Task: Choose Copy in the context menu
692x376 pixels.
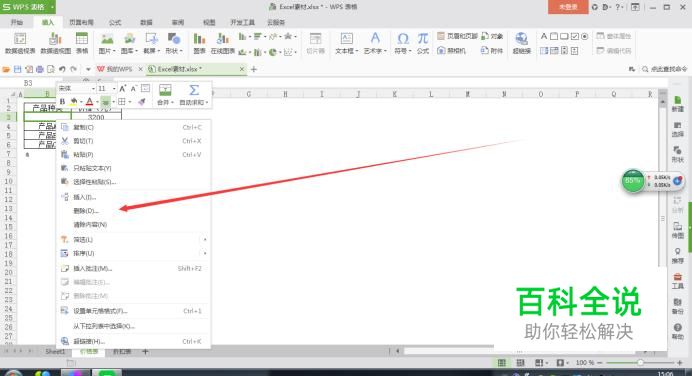Action: coord(133,127)
